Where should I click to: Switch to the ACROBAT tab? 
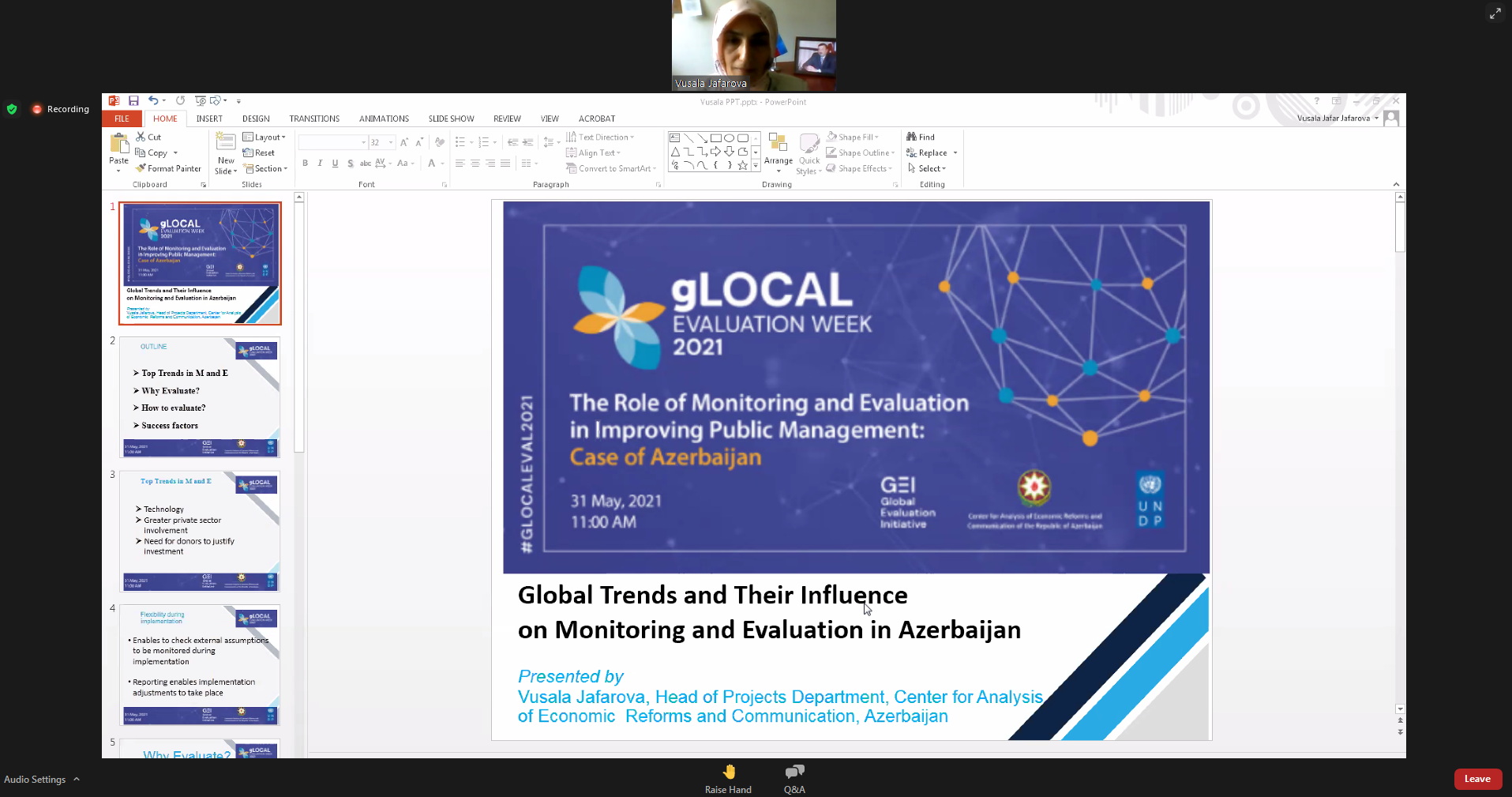click(x=596, y=118)
